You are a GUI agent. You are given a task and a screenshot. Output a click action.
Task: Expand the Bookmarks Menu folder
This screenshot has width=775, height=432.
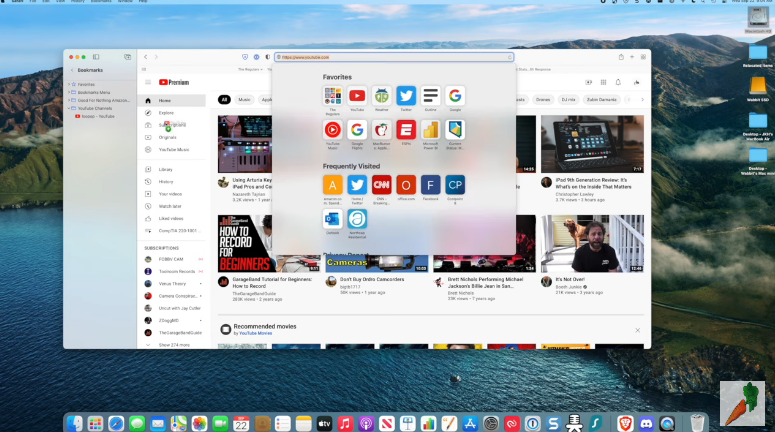[x=69, y=92]
